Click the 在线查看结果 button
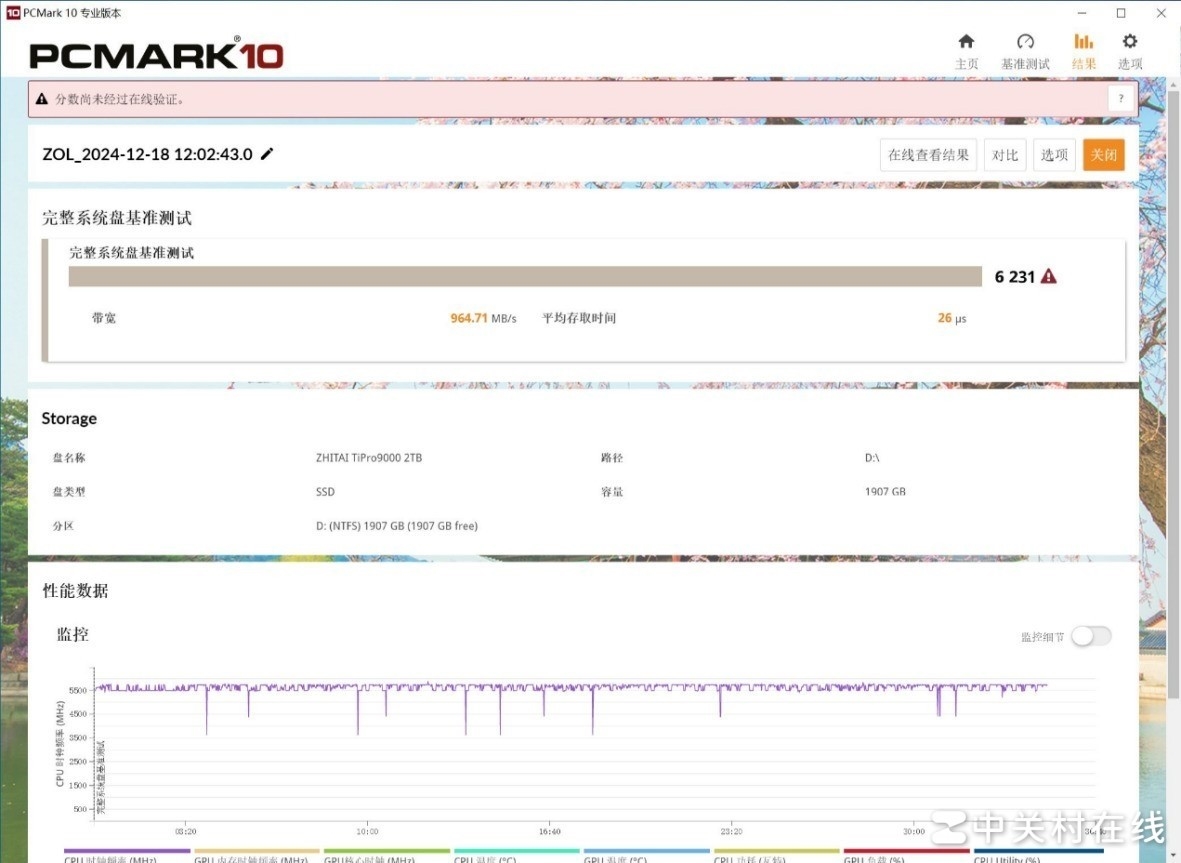Screen dimensions: 1181x863 click(x=928, y=155)
